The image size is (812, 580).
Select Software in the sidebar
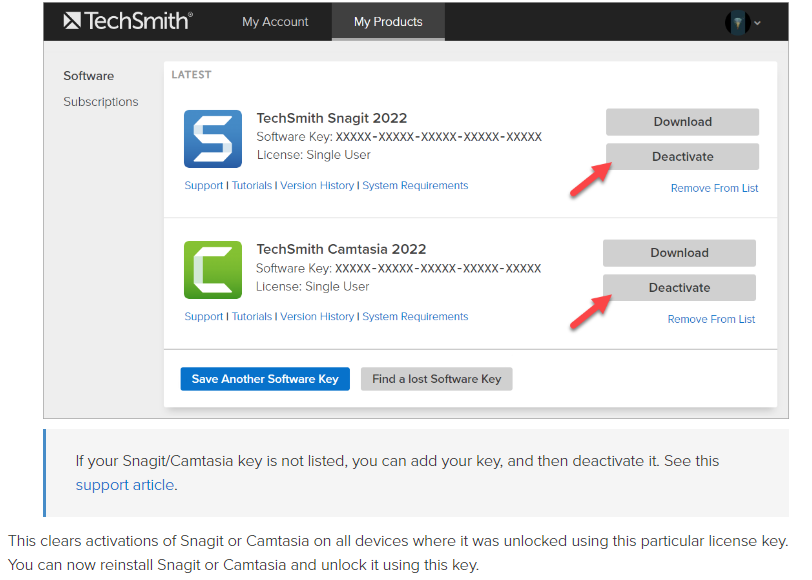point(88,75)
